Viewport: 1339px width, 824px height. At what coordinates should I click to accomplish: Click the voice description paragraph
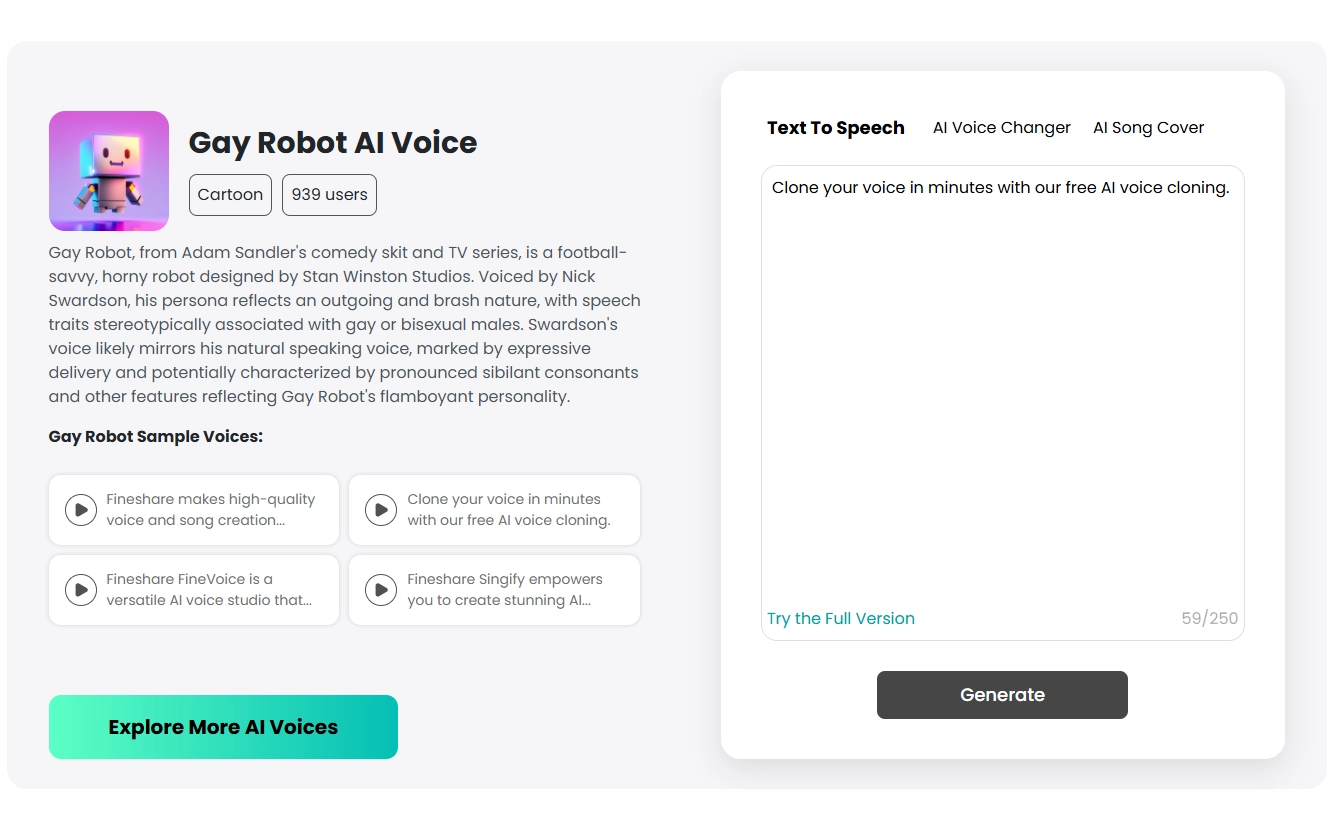344,324
